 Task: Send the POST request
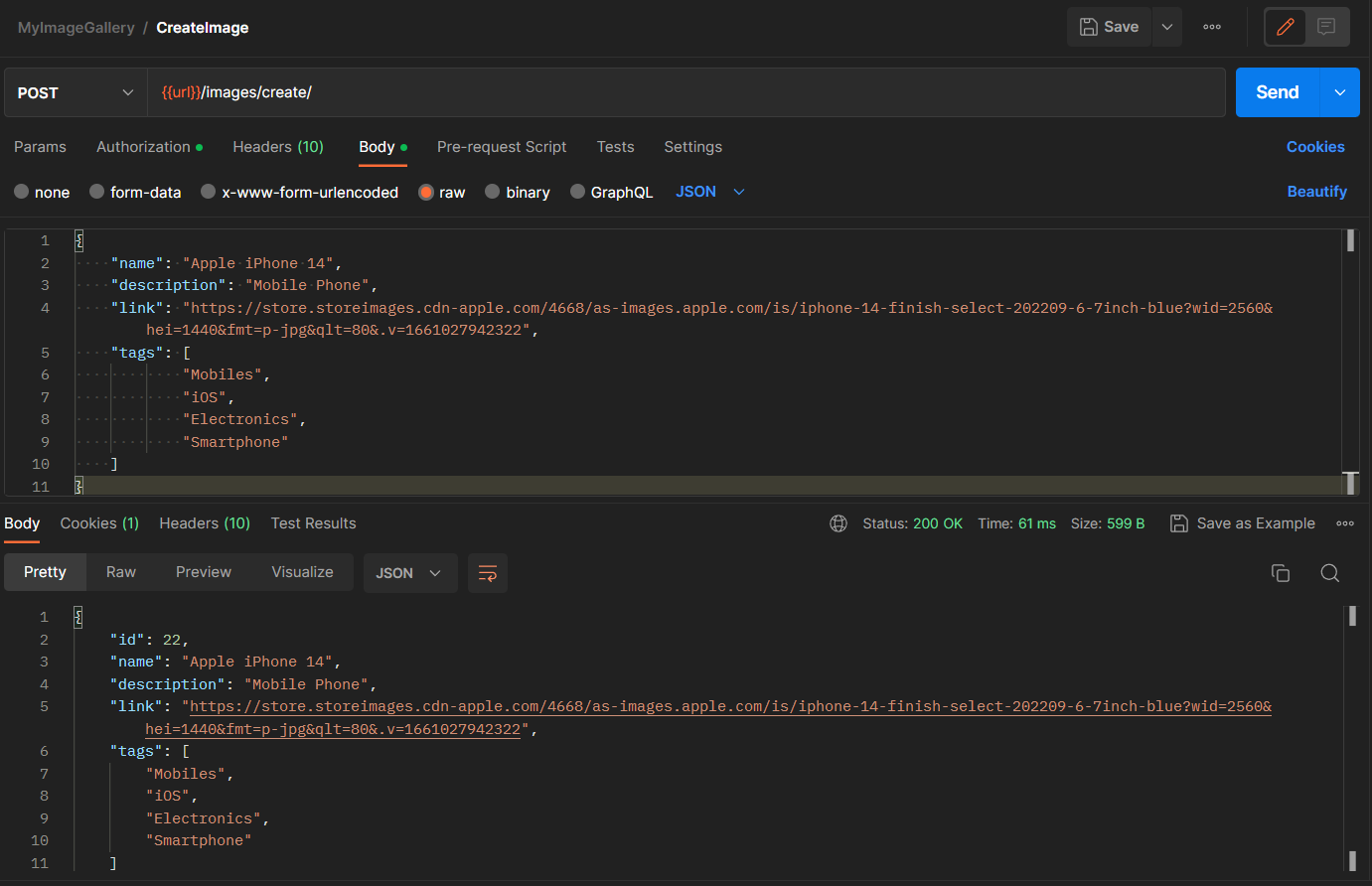tap(1278, 92)
